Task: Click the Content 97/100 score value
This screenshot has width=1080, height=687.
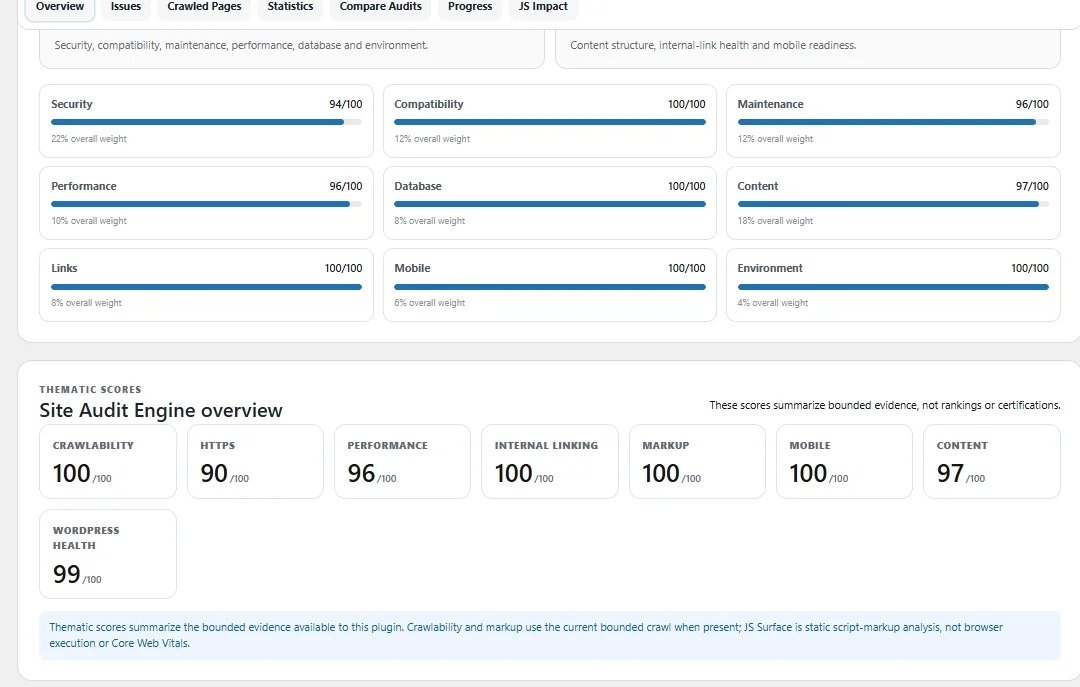Action: pos(1032,186)
